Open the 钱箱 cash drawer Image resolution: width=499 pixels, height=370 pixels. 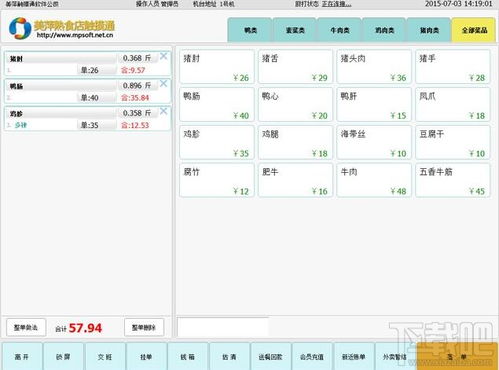[x=188, y=356]
